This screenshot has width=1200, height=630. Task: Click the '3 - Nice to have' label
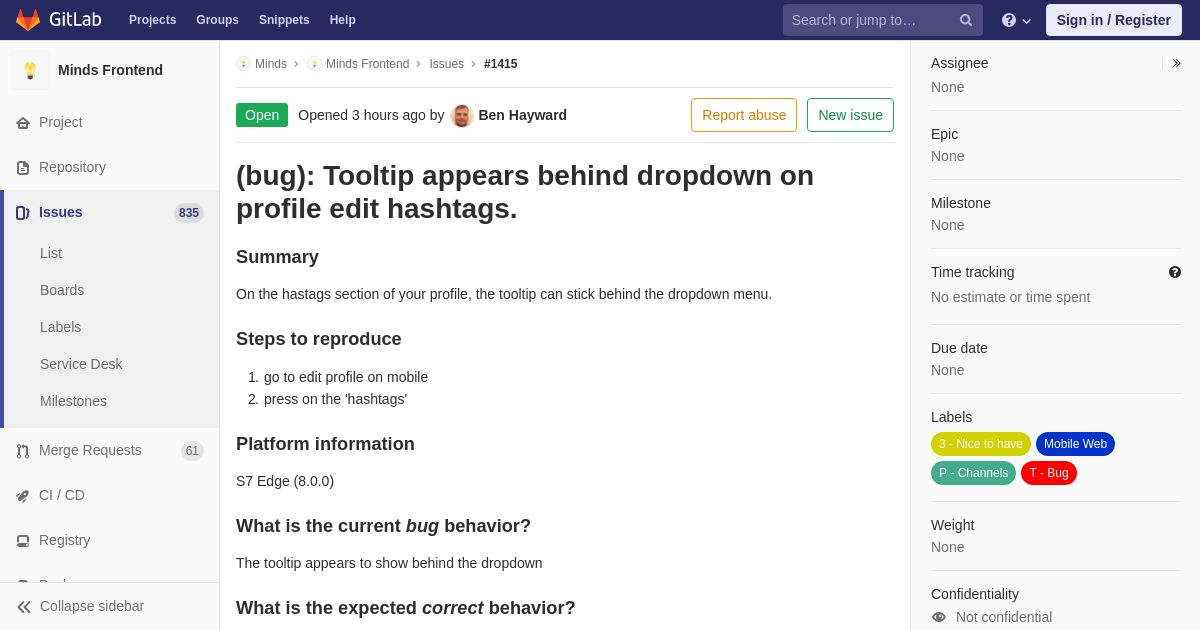[x=981, y=444]
